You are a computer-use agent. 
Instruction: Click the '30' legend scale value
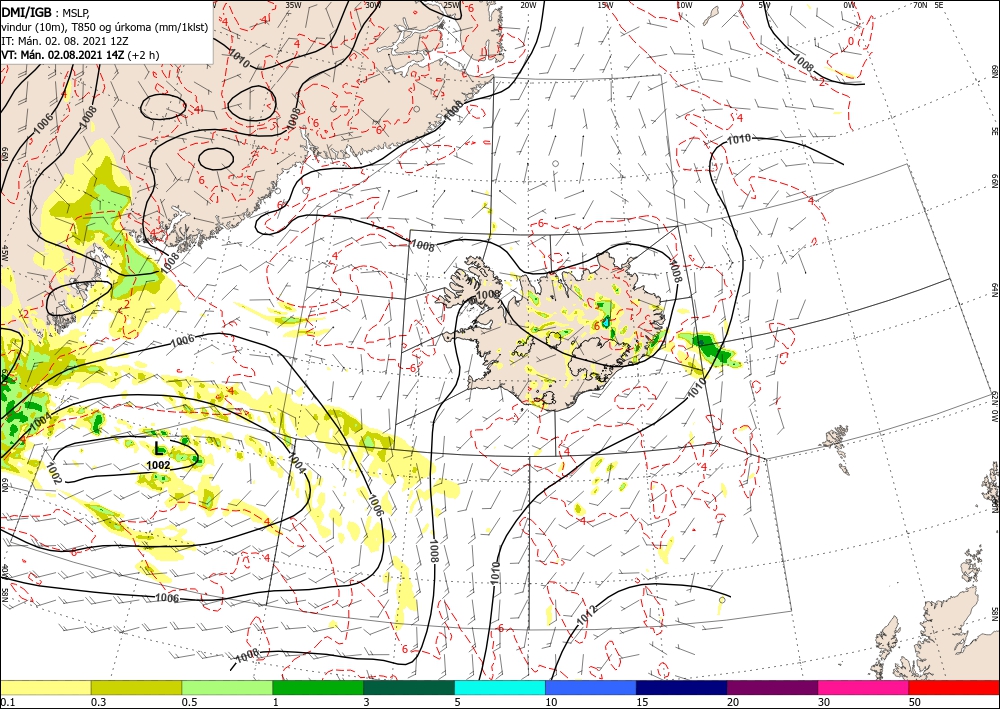824,702
